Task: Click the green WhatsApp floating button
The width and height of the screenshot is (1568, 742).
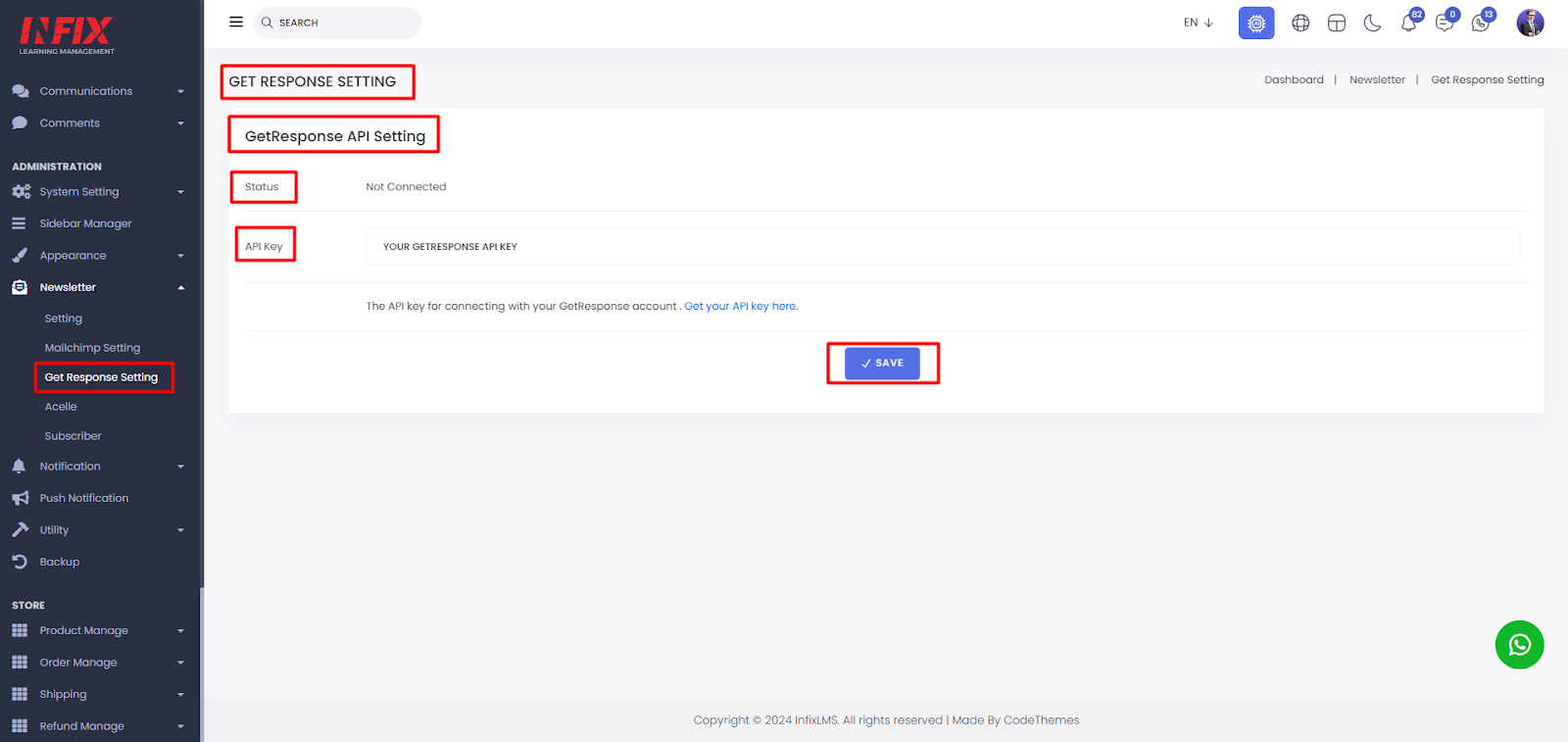Action: 1520,645
